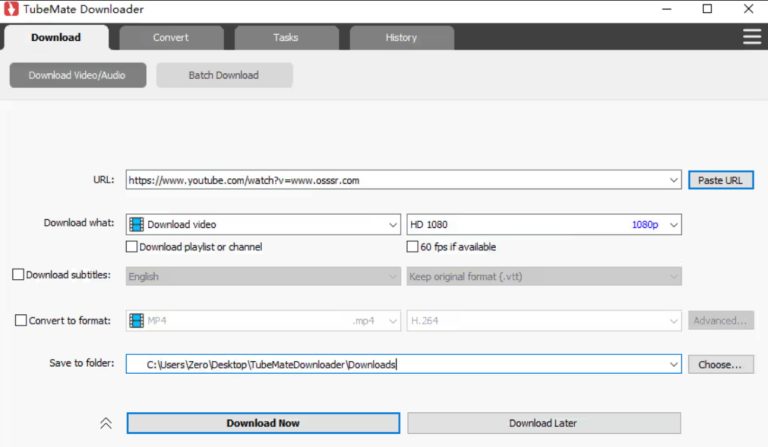Image resolution: width=768 pixels, height=447 pixels.
Task: Click the .mp4 extension label
Action: (x=363, y=321)
